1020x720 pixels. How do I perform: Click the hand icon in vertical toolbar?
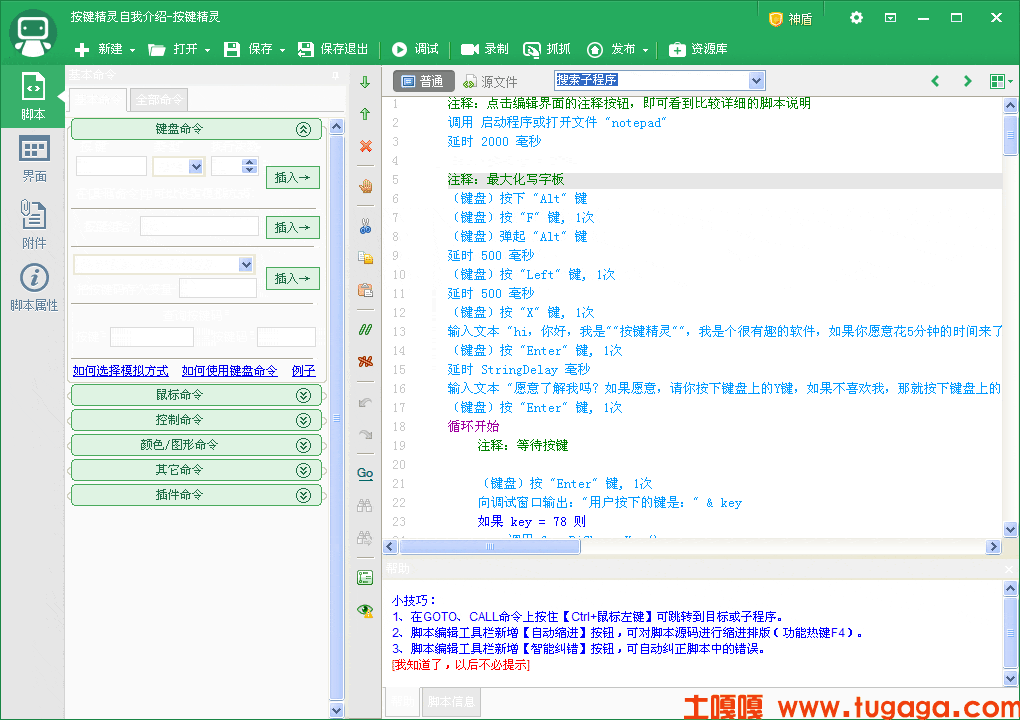[366, 186]
